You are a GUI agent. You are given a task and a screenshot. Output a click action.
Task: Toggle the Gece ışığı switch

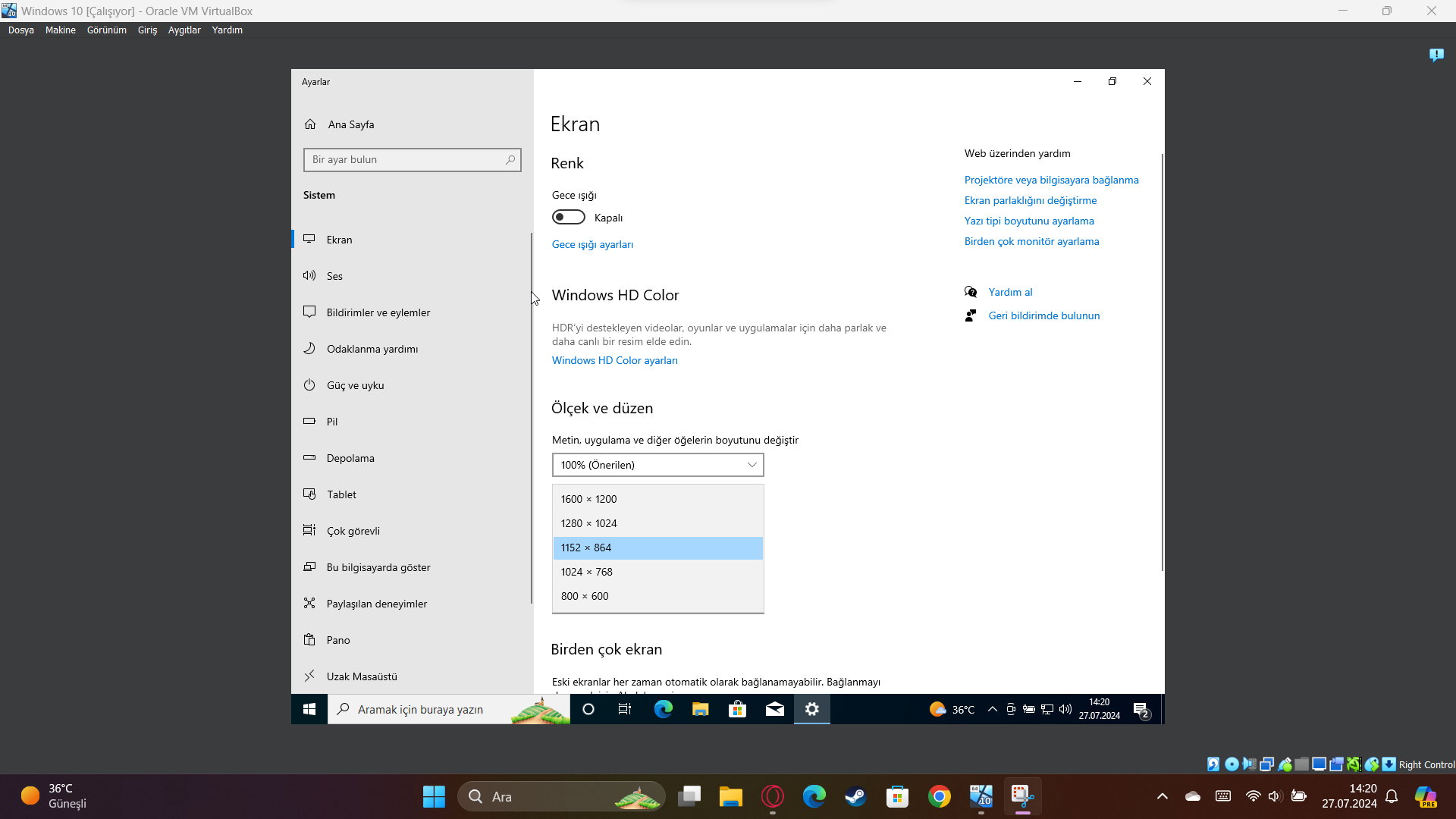coord(568,218)
